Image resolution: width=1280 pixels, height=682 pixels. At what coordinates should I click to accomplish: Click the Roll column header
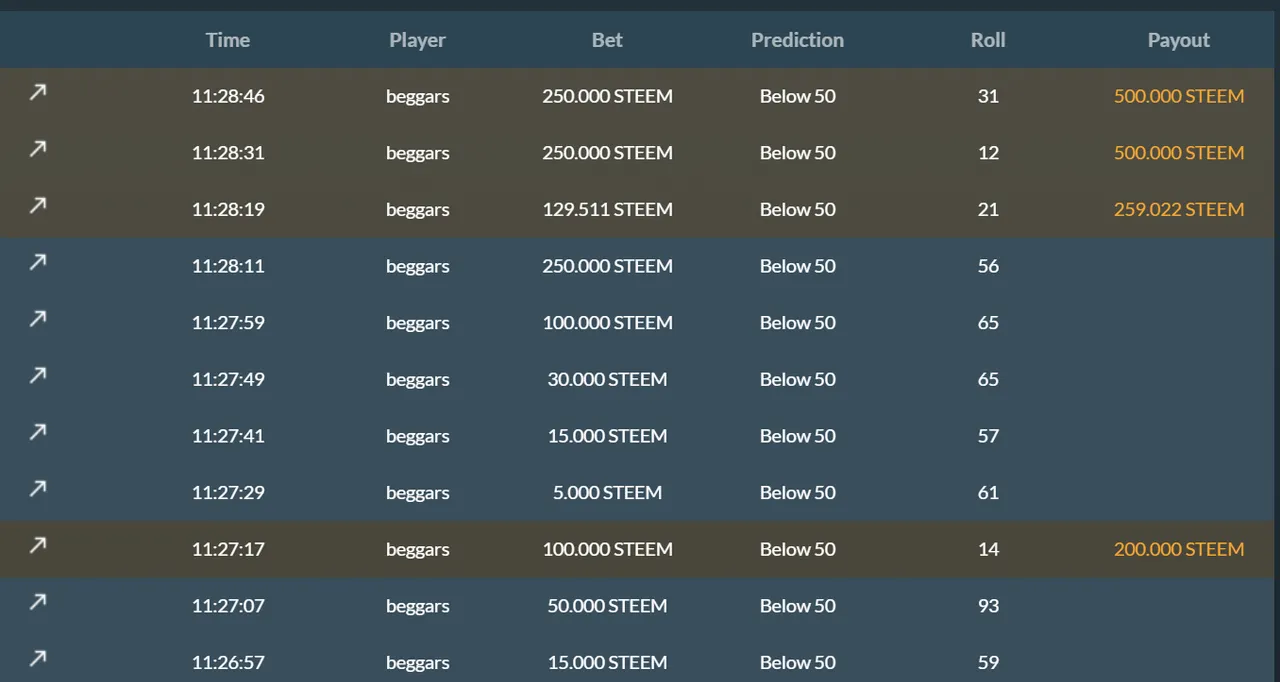point(988,40)
